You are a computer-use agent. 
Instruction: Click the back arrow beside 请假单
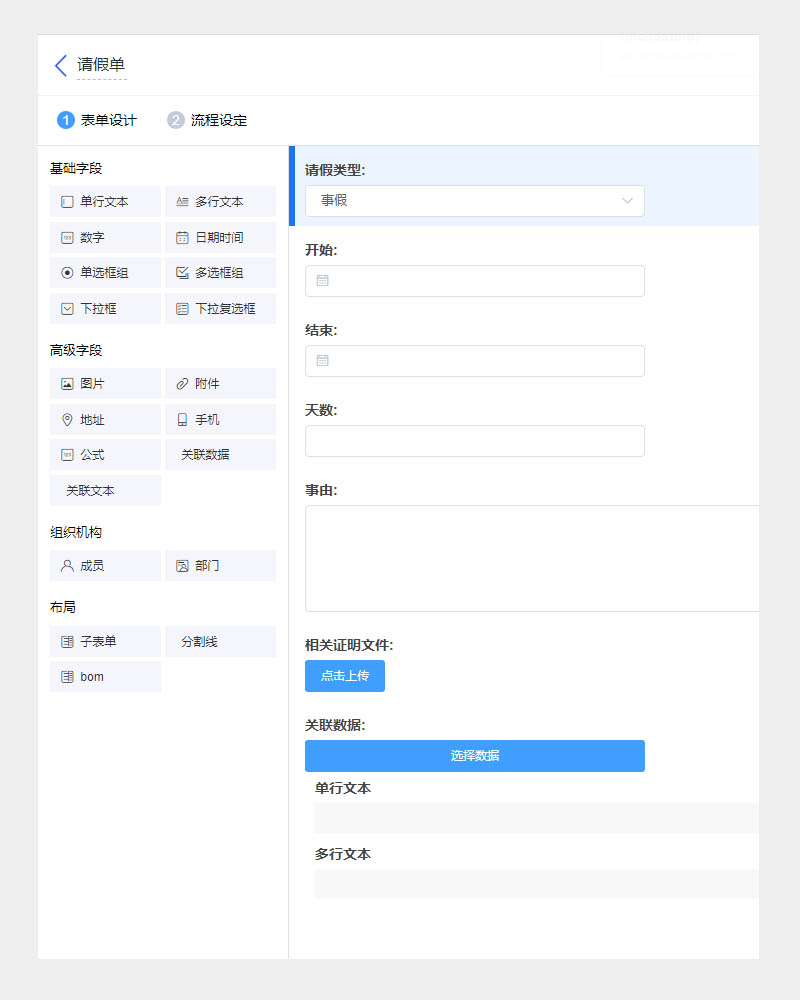[61, 66]
